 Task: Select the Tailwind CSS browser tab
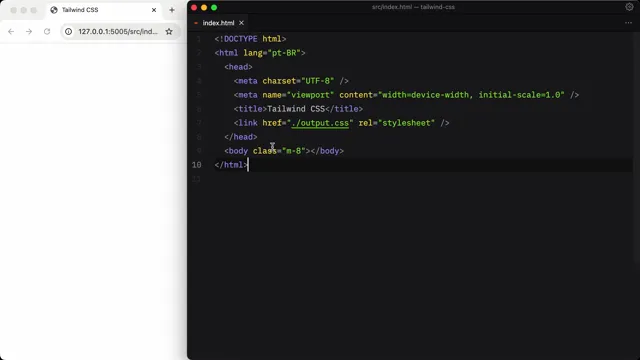pyautogui.click(x=103, y=10)
